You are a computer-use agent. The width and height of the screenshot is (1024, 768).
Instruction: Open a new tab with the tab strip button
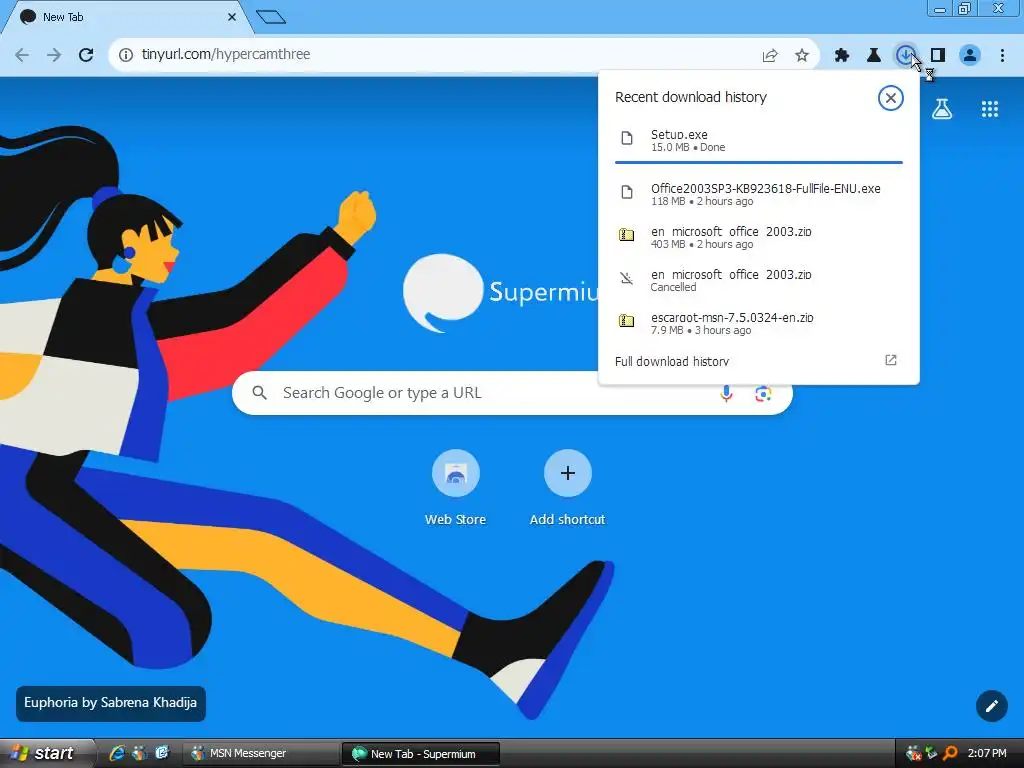270,17
